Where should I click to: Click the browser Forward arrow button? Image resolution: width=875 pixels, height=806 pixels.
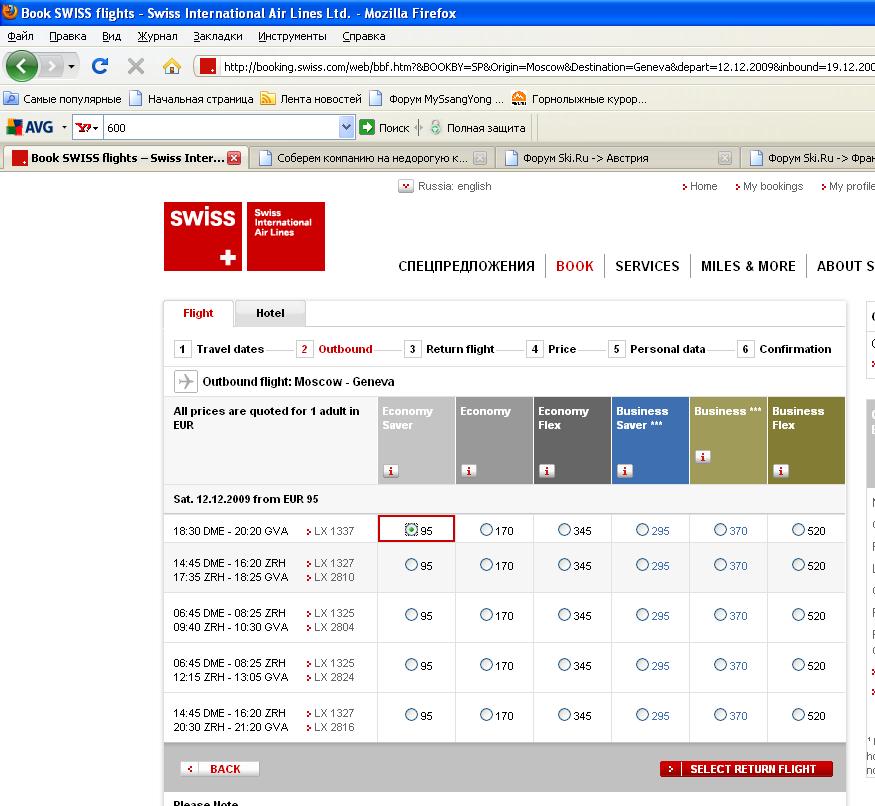tap(52, 66)
